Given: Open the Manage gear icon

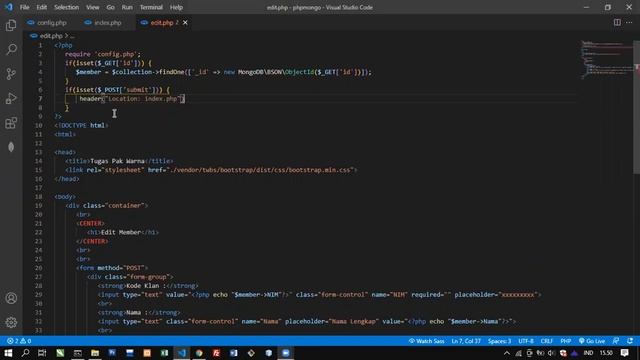Looking at the screenshot, I should tap(11, 322).
